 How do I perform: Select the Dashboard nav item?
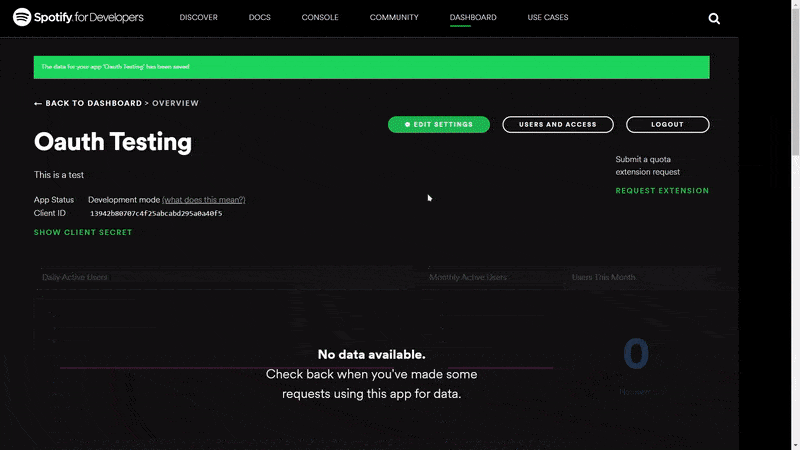pos(473,17)
